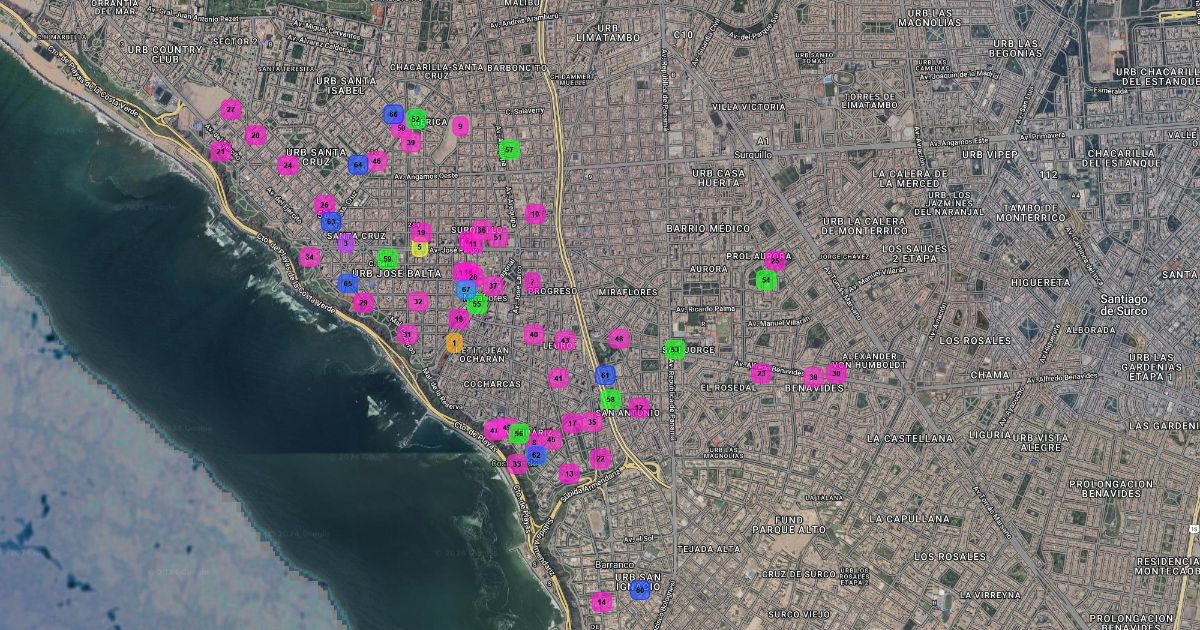
Task: Select green marker number 58
Action: click(611, 399)
